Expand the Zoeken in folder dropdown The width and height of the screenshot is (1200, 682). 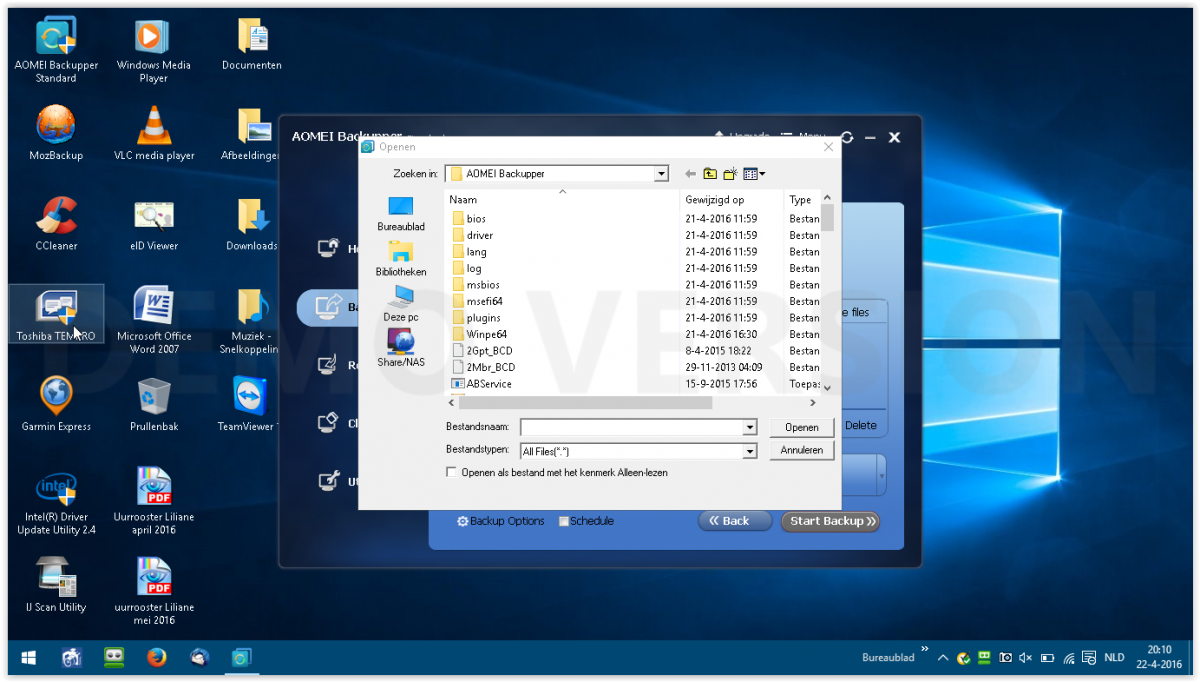click(x=661, y=174)
